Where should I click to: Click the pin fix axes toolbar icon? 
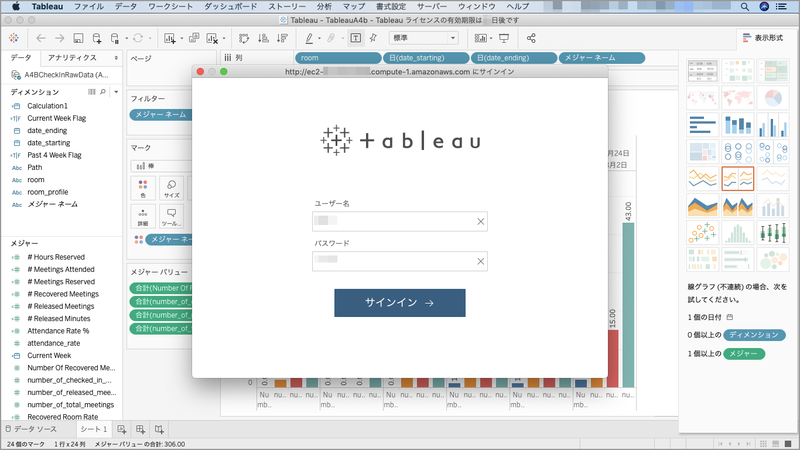[x=373, y=38]
